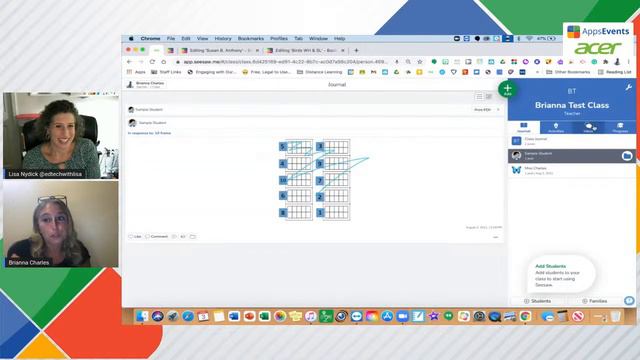Open class settings via wrench icon
This screenshot has width=640, height=360.
pyautogui.click(x=629, y=87)
